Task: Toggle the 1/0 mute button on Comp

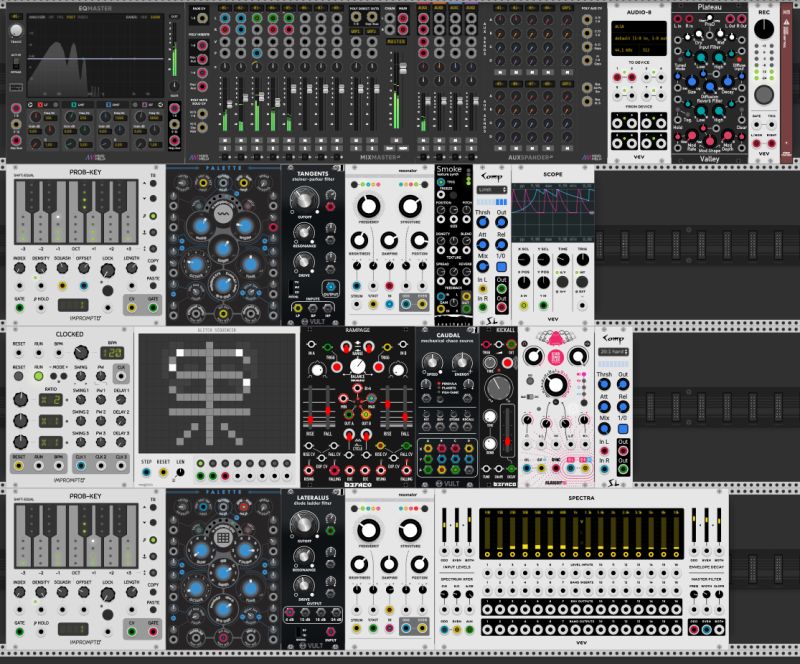Action: (502, 267)
